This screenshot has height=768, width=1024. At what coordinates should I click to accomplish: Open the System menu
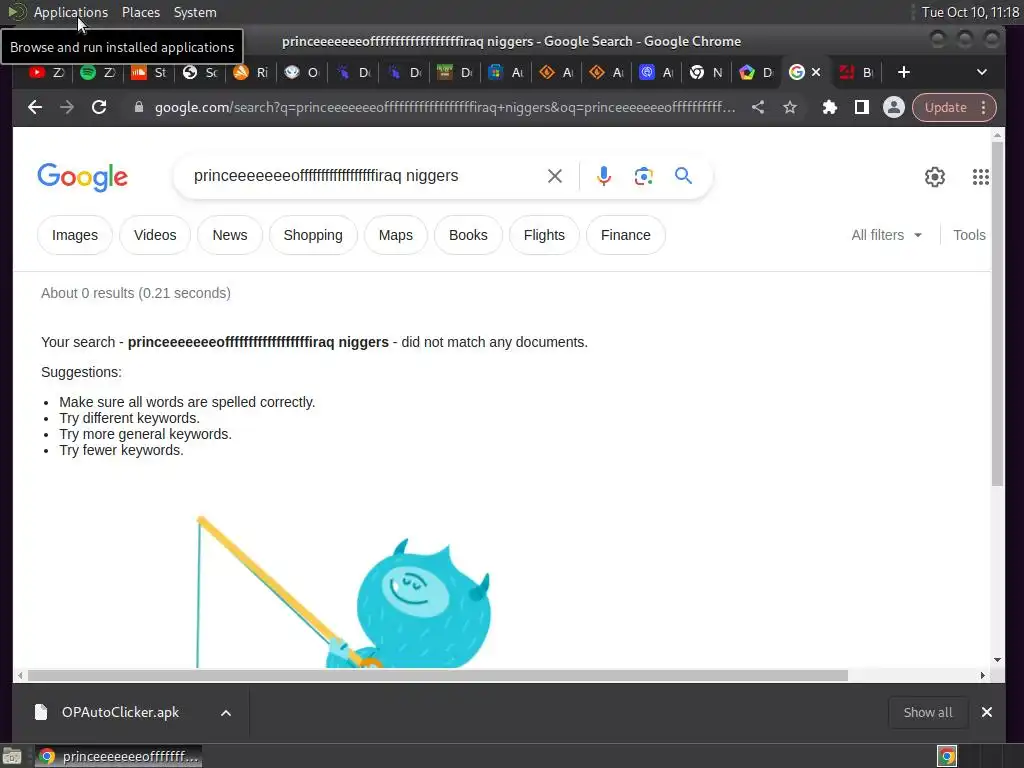tap(195, 12)
